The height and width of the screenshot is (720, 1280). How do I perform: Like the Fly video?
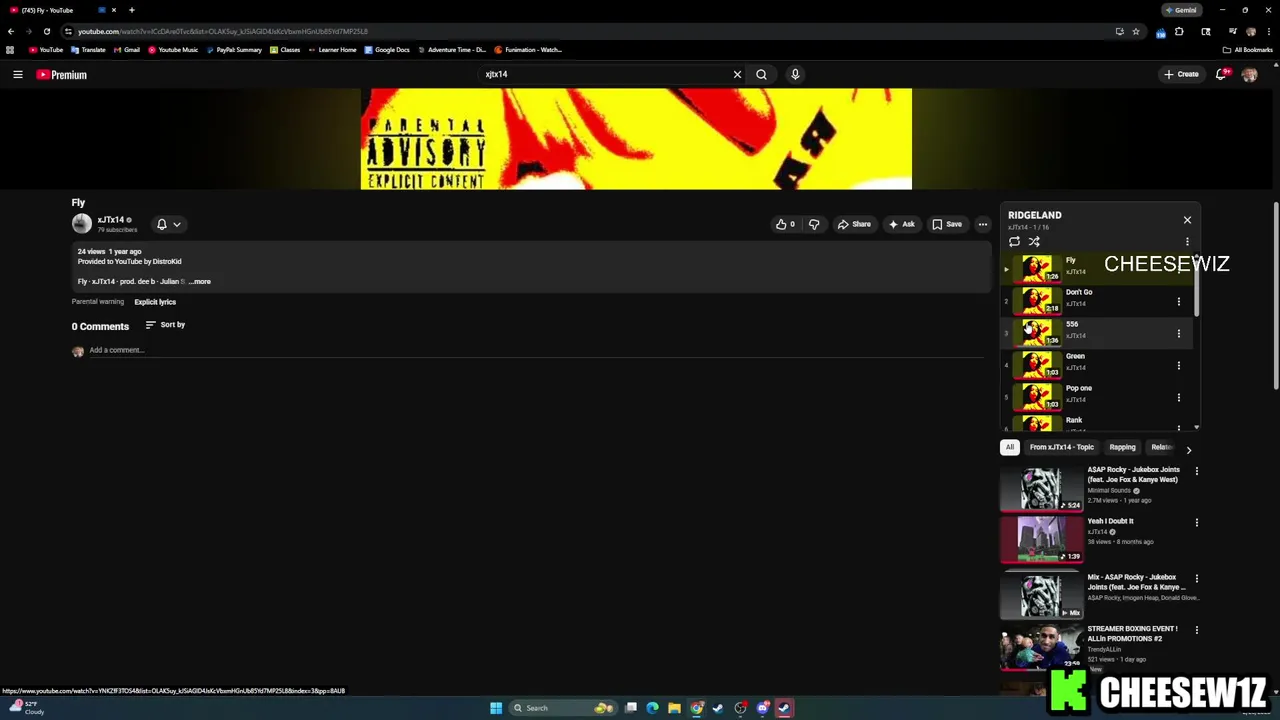(x=785, y=224)
